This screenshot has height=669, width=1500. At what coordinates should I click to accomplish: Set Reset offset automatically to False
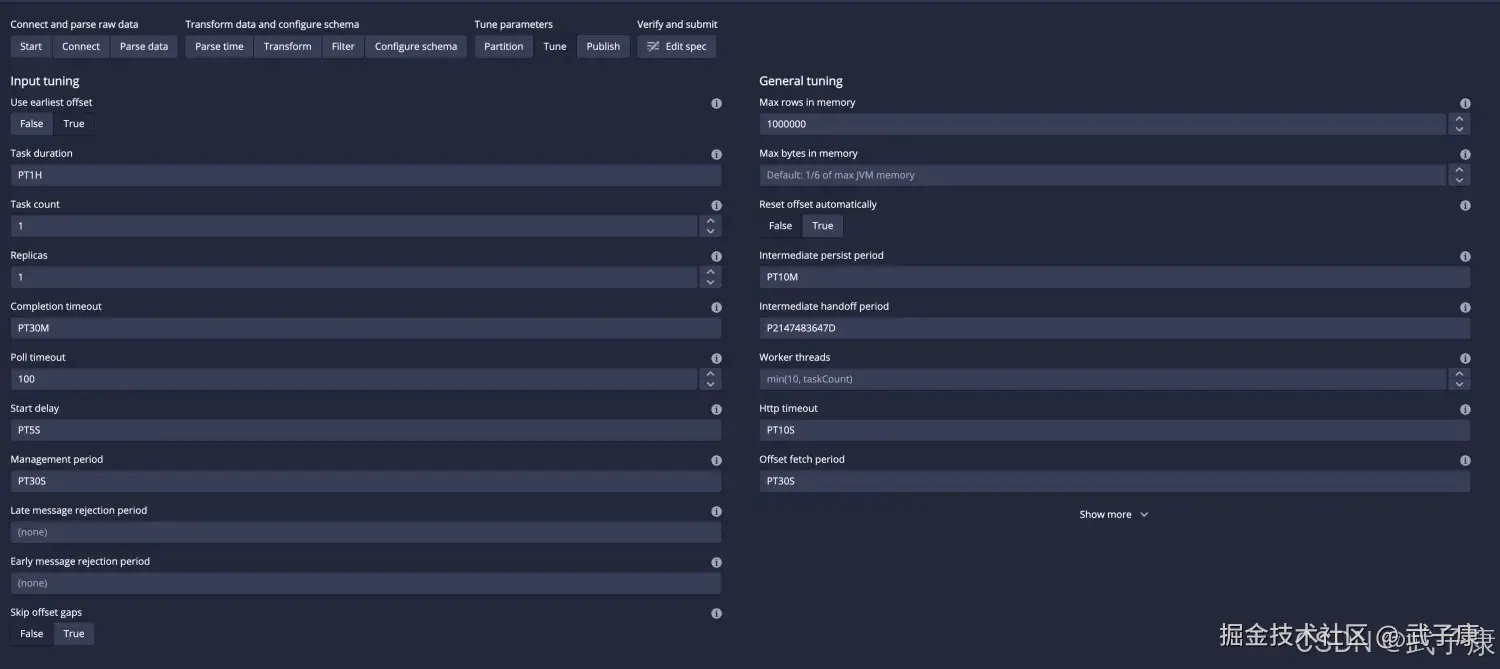pos(780,226)
